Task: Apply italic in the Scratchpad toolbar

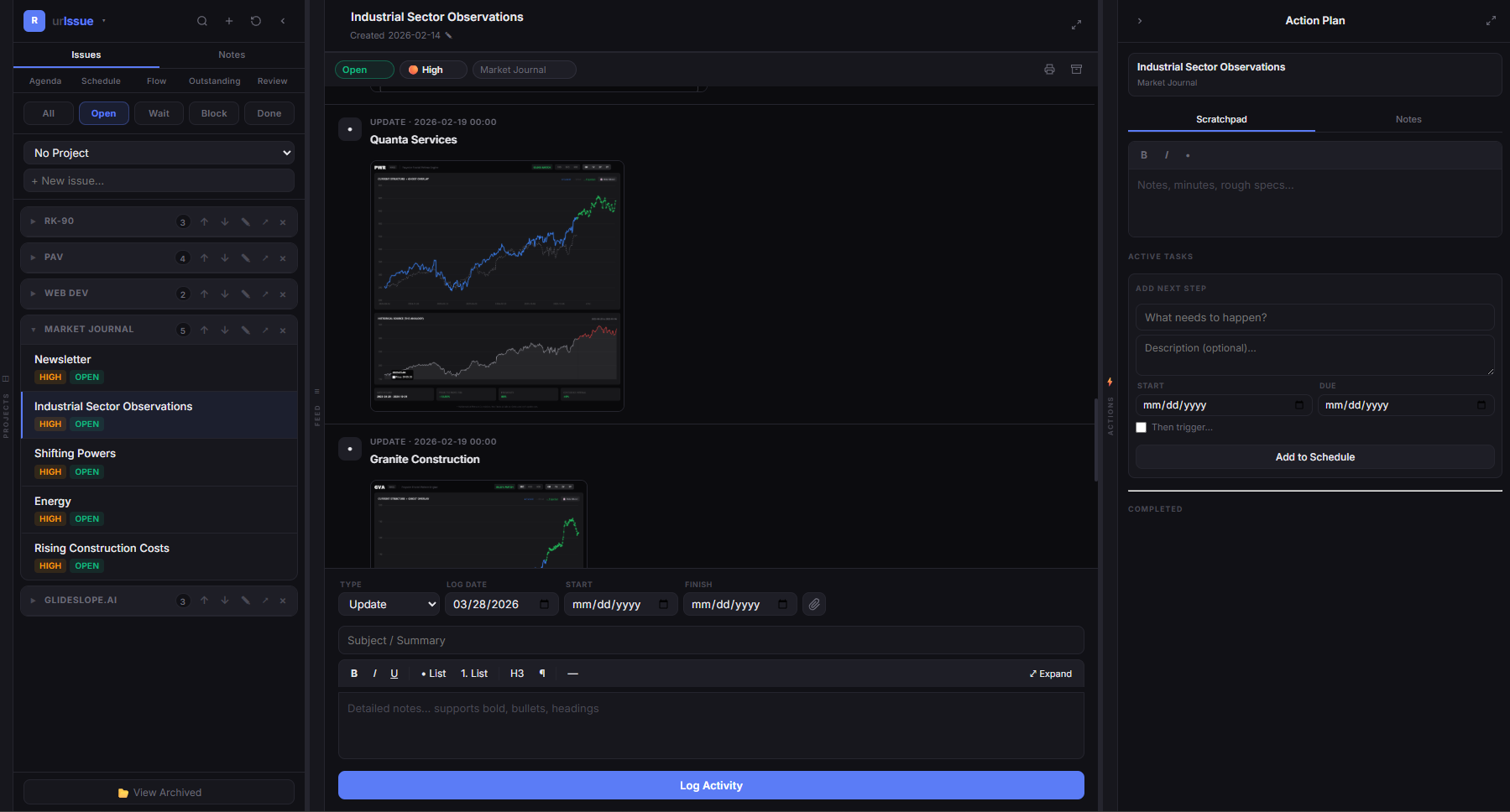Action: (1166, 155)
